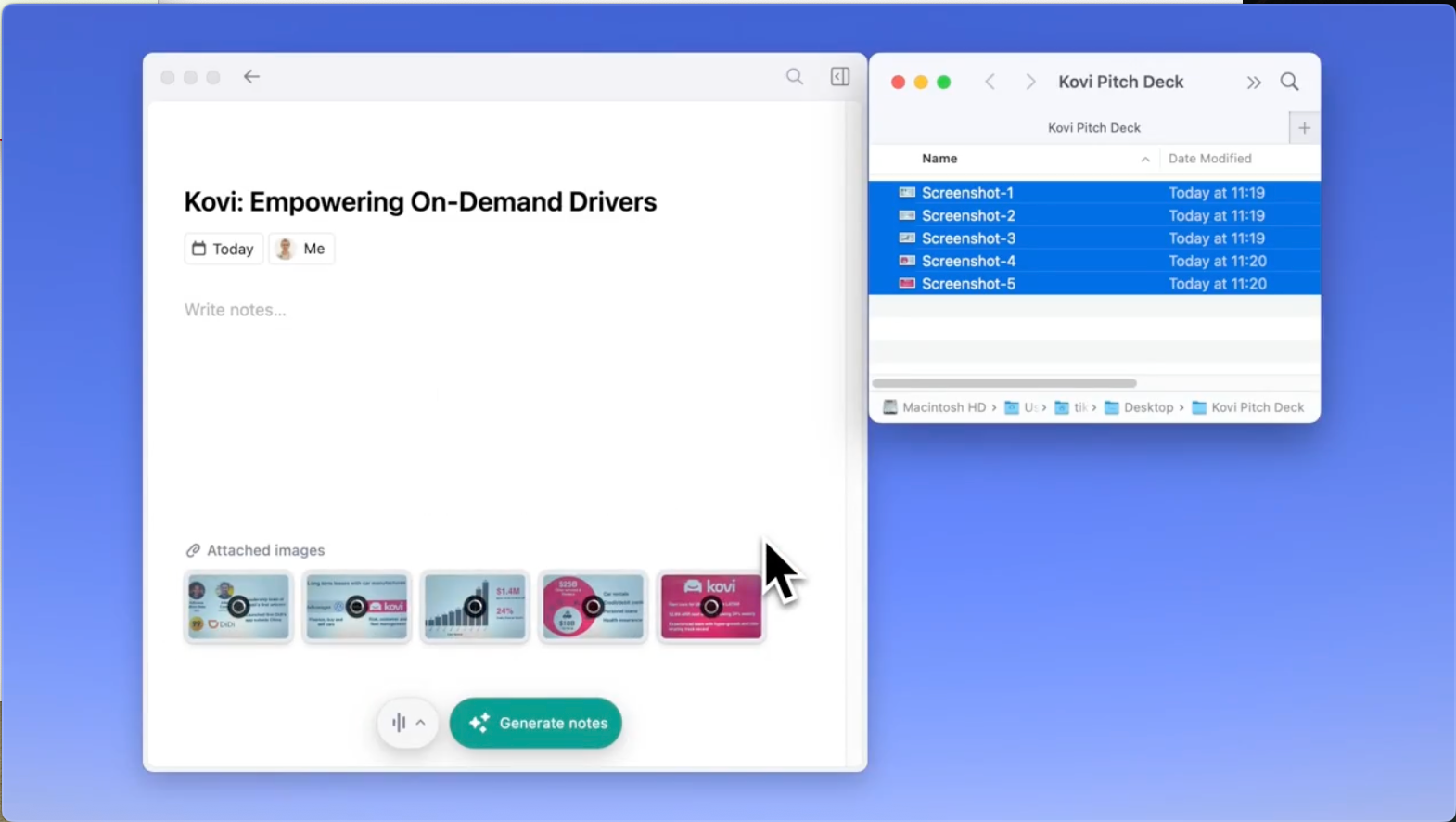Click the Desktop folder in the path bar
The image size is (1456, 822).
click(1139, 407)
